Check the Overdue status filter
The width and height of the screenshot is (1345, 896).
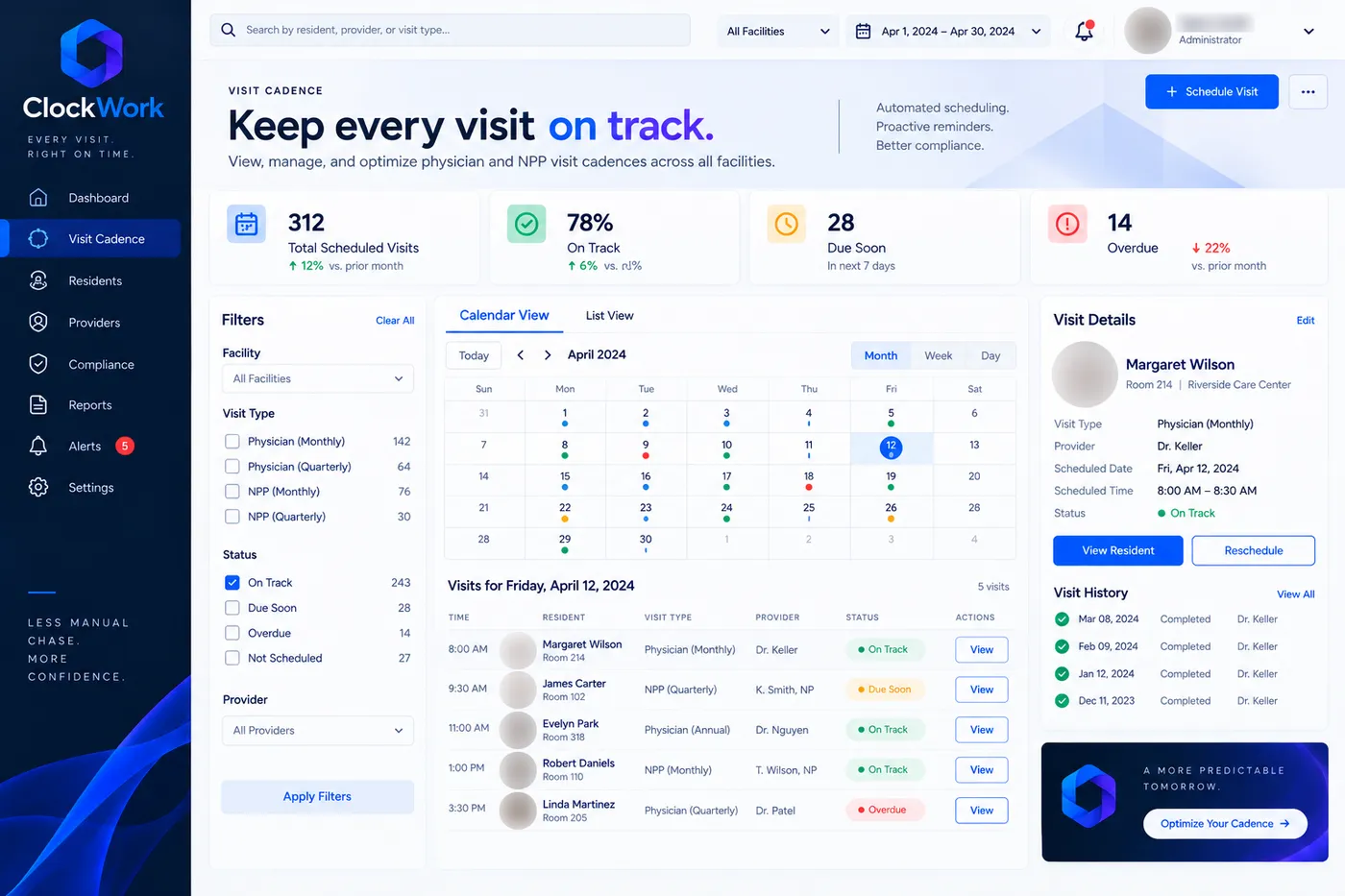[232, 633]
